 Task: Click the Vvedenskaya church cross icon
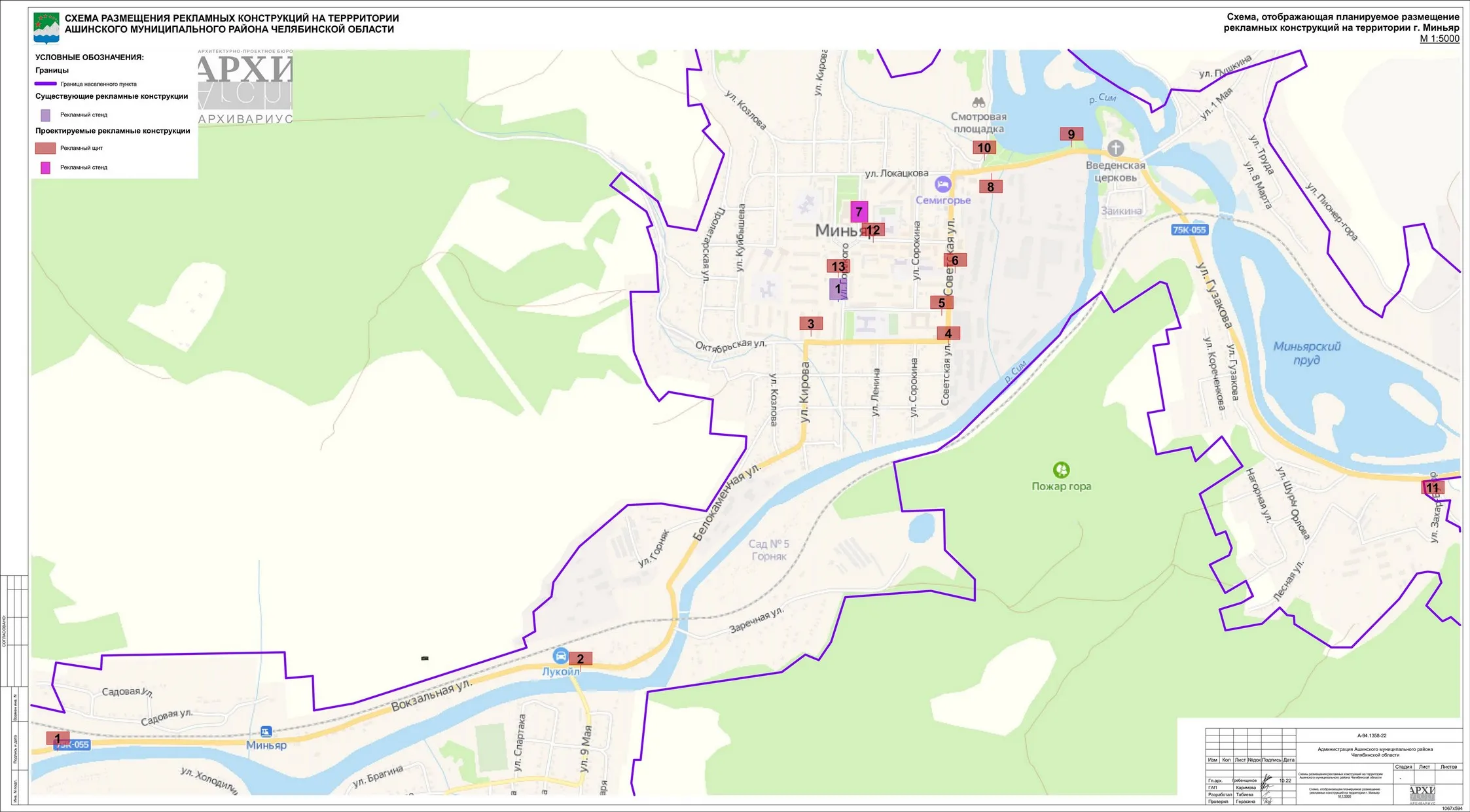point(1115,148)
